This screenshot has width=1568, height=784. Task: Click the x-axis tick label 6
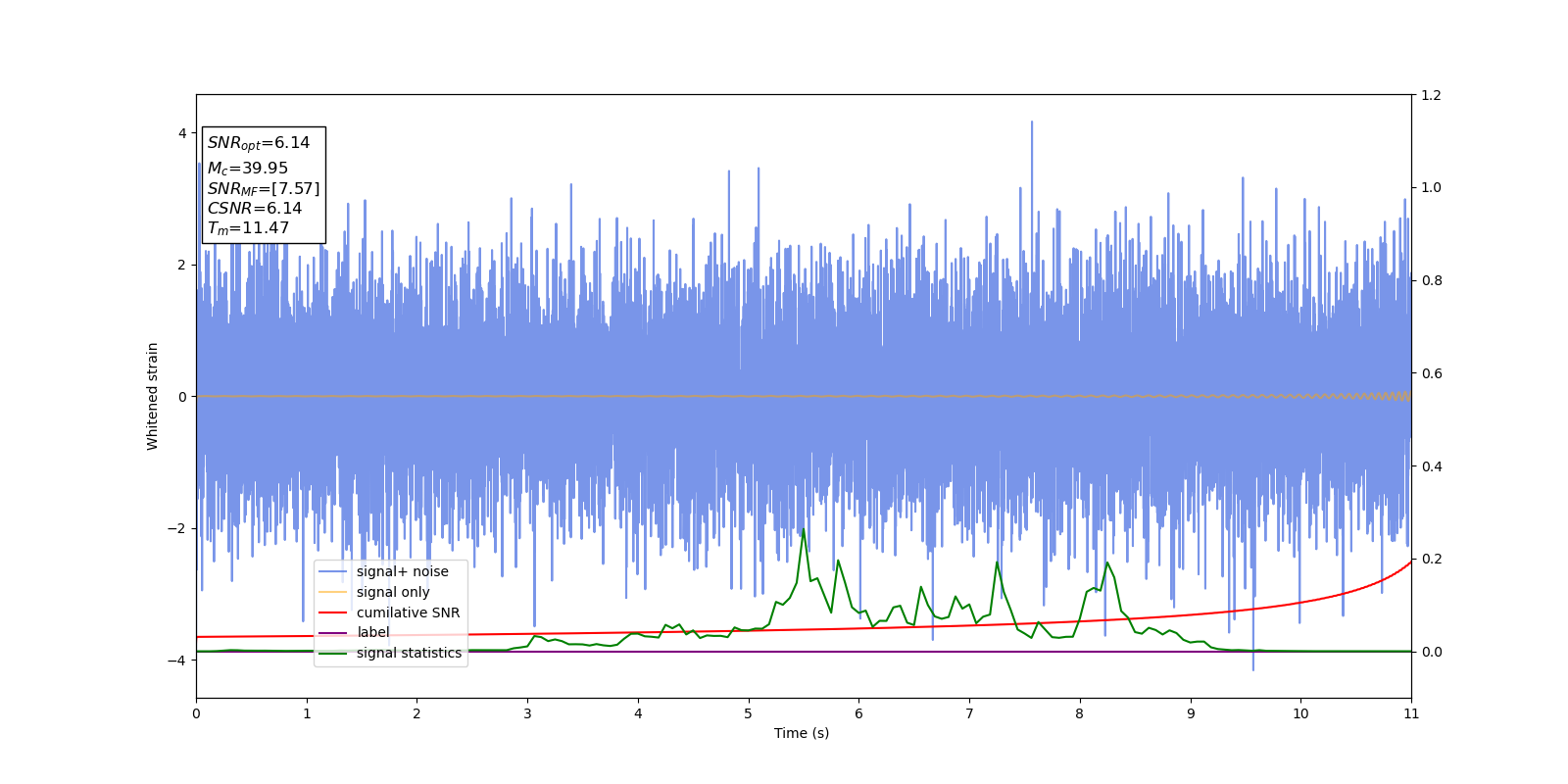click(859, 713)
